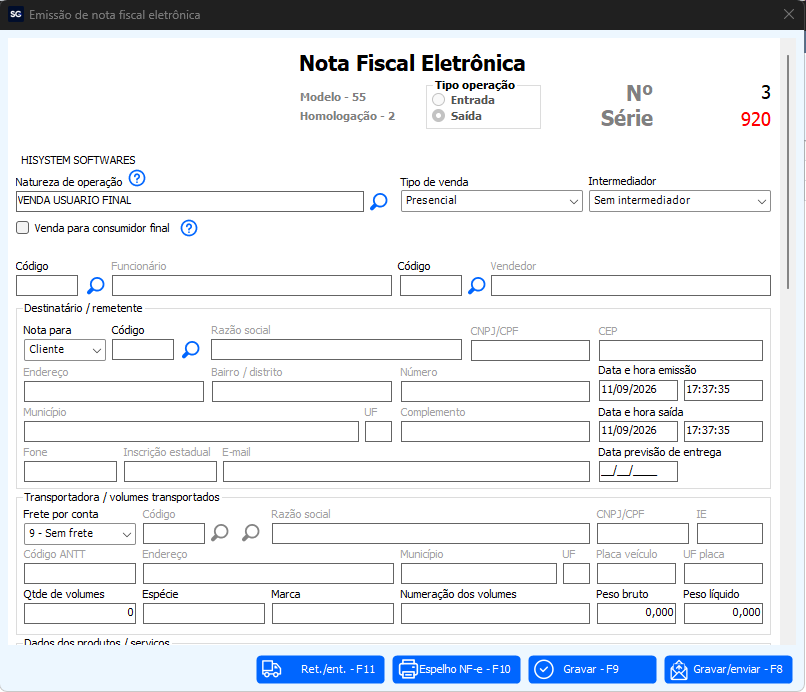Screen dimensions: 806x692
Task: Focus the Destinatário Código field
Action: [143, 350]
